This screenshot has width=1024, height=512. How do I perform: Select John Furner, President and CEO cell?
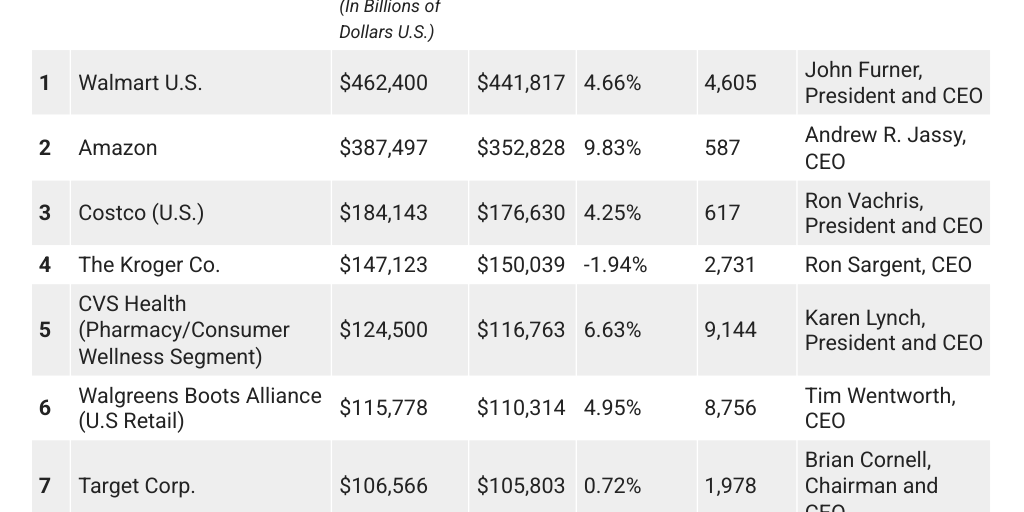[893, 83]
